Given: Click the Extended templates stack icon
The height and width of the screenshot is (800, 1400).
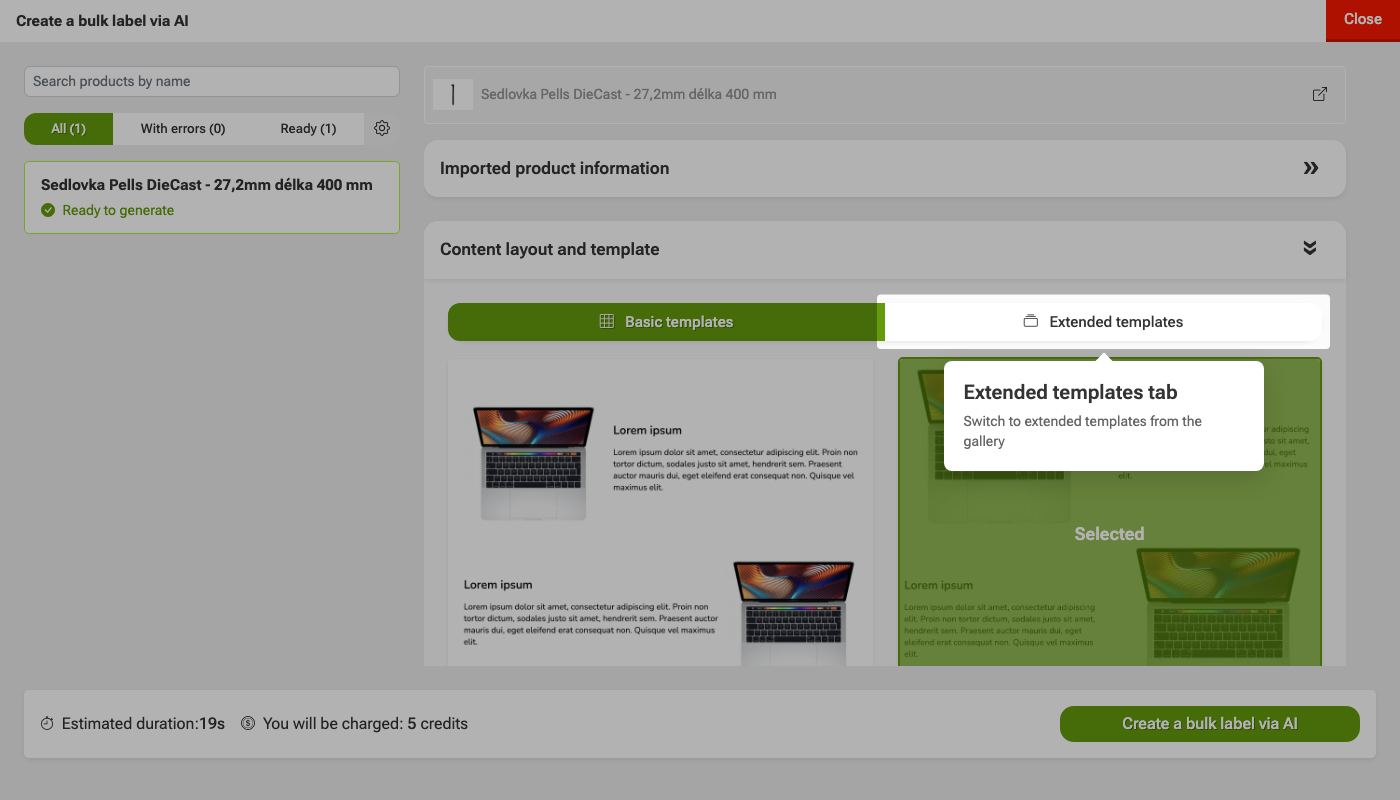Looking at the screenshot, I should pyautogui.click(x=1031, y=321).
